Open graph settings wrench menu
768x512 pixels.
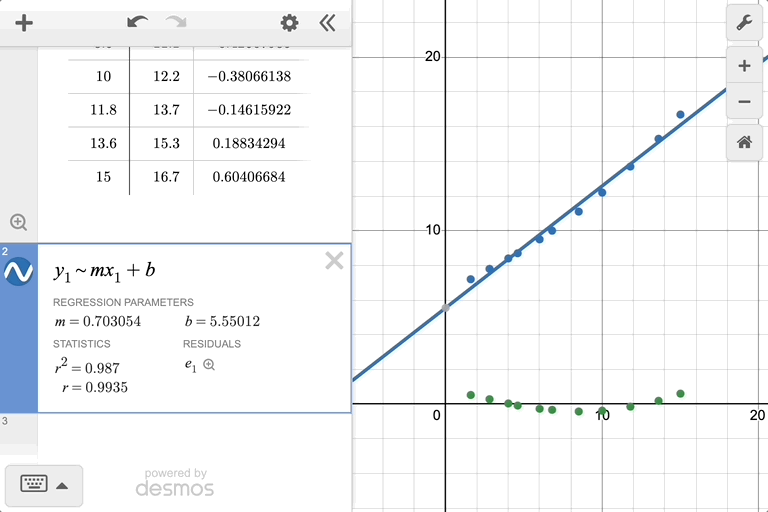[x=744, y=24]
